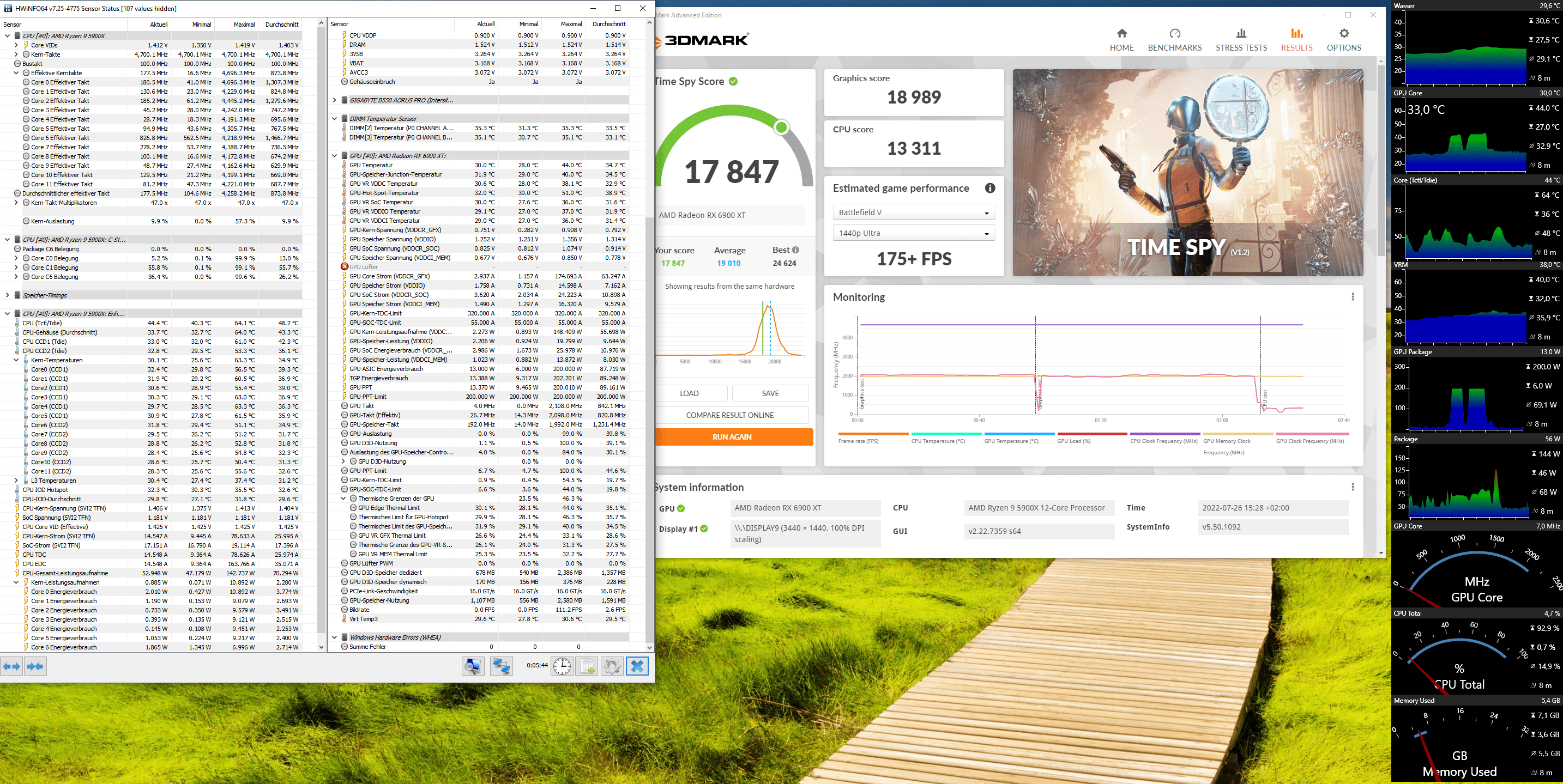Select the RESULTS tab in 3DMark
Image resolution: width=1563 pixels, height=784 pixels.
point(1296,40)
